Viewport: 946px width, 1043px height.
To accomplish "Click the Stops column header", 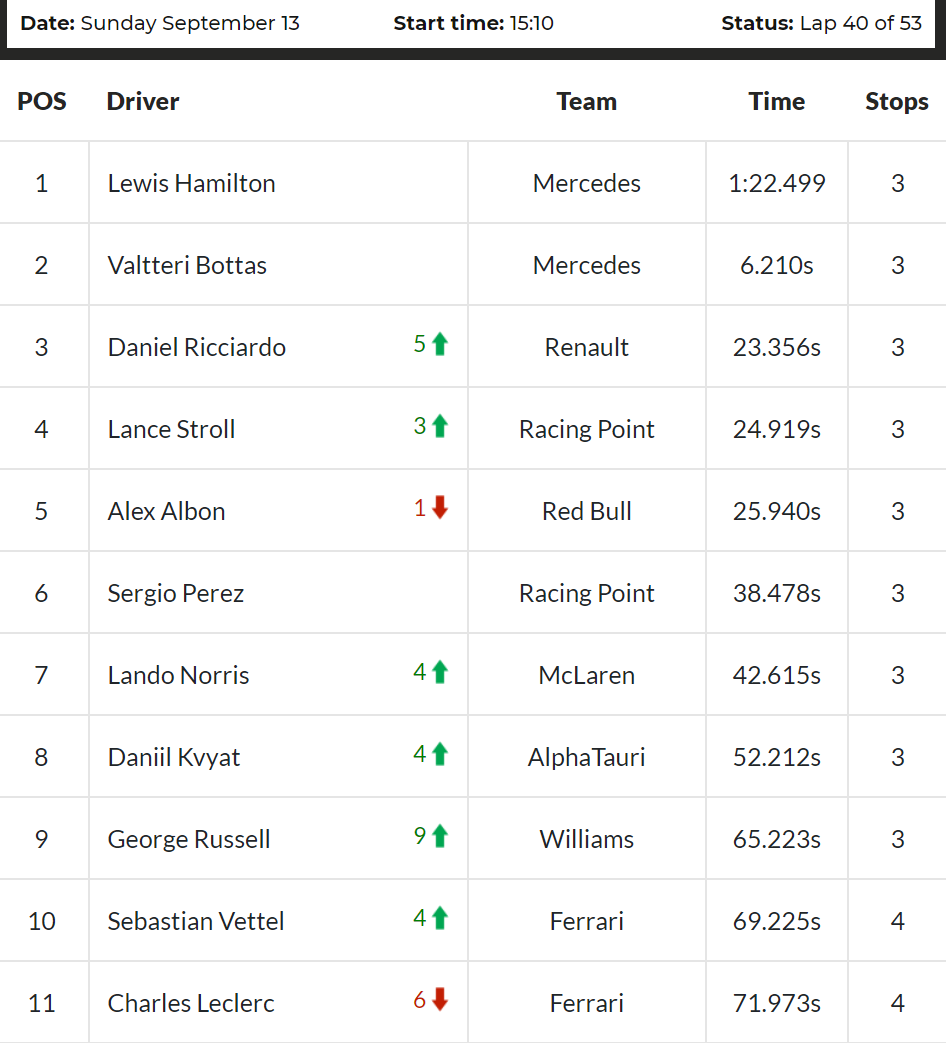I will 897,101.
